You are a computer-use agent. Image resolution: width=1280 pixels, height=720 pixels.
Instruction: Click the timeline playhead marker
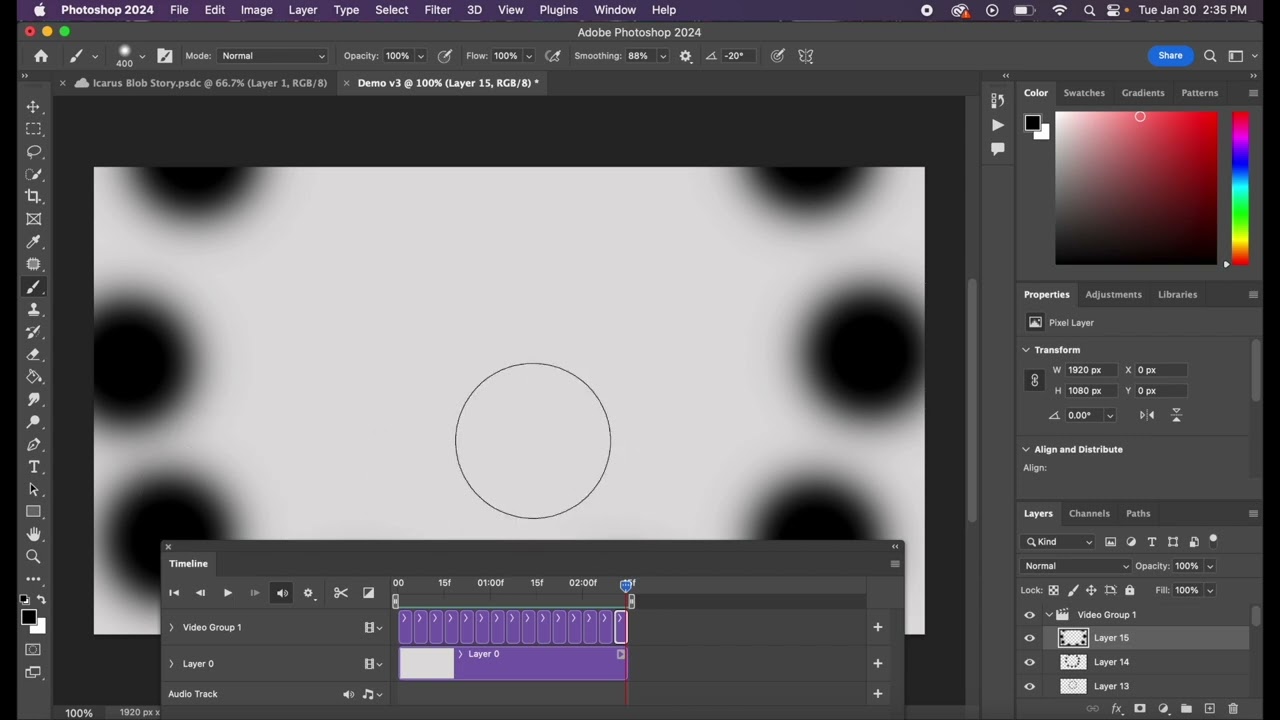[x=626, y=585]
